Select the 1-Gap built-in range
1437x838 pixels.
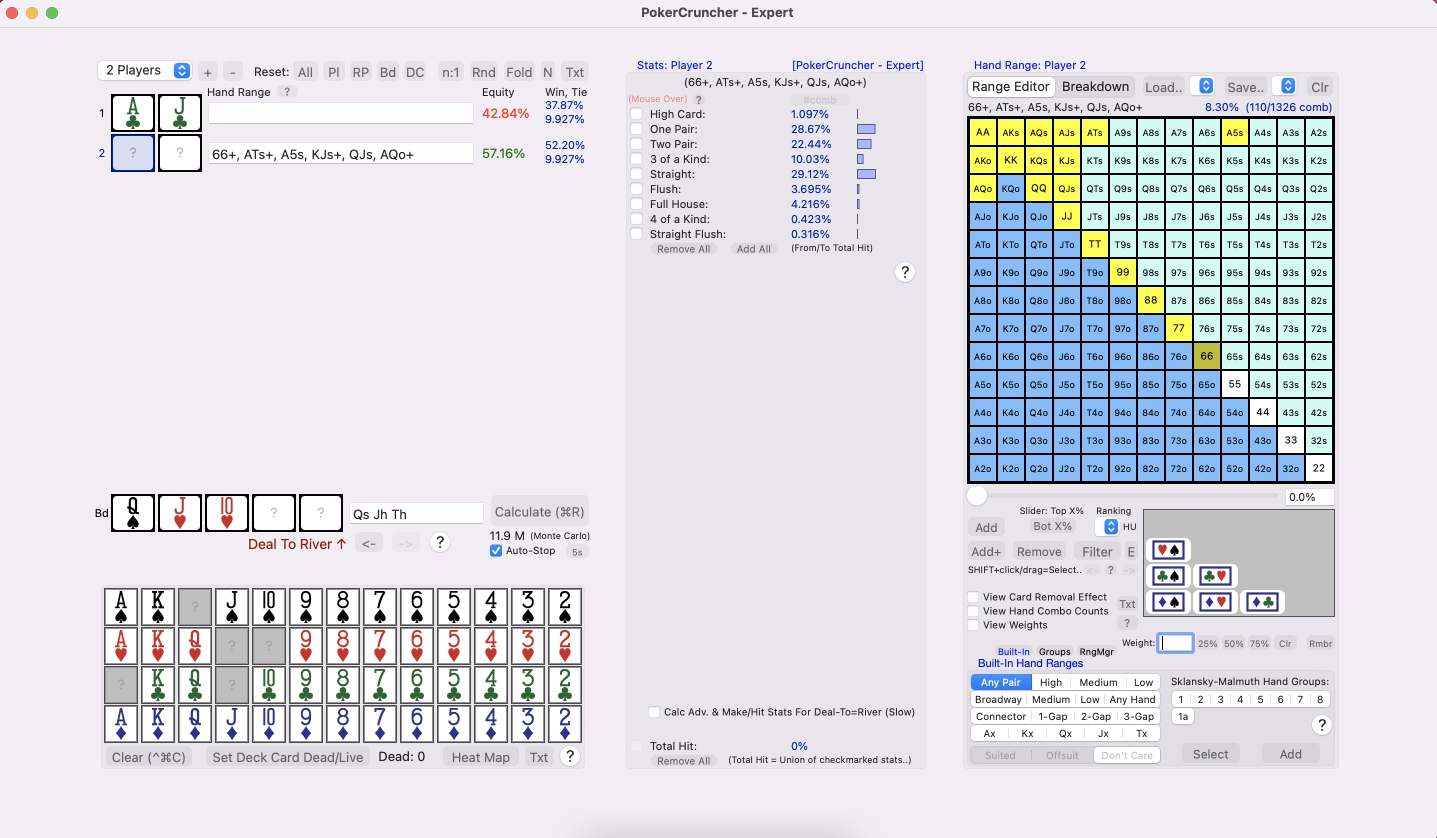point(1054,716)
